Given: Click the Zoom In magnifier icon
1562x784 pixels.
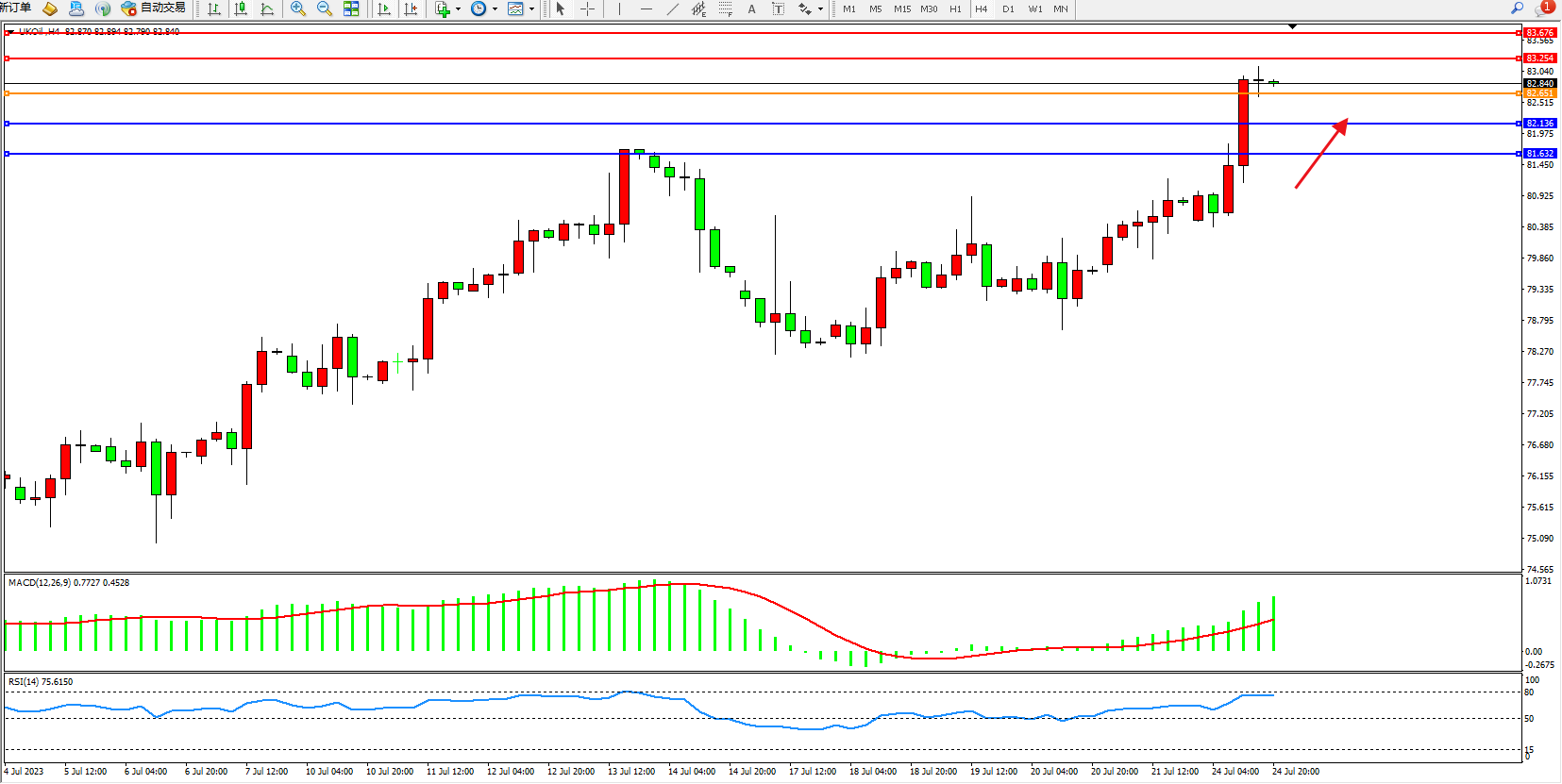Looking at the screenshot, I should pyautogui.click(x=298, y=8).
